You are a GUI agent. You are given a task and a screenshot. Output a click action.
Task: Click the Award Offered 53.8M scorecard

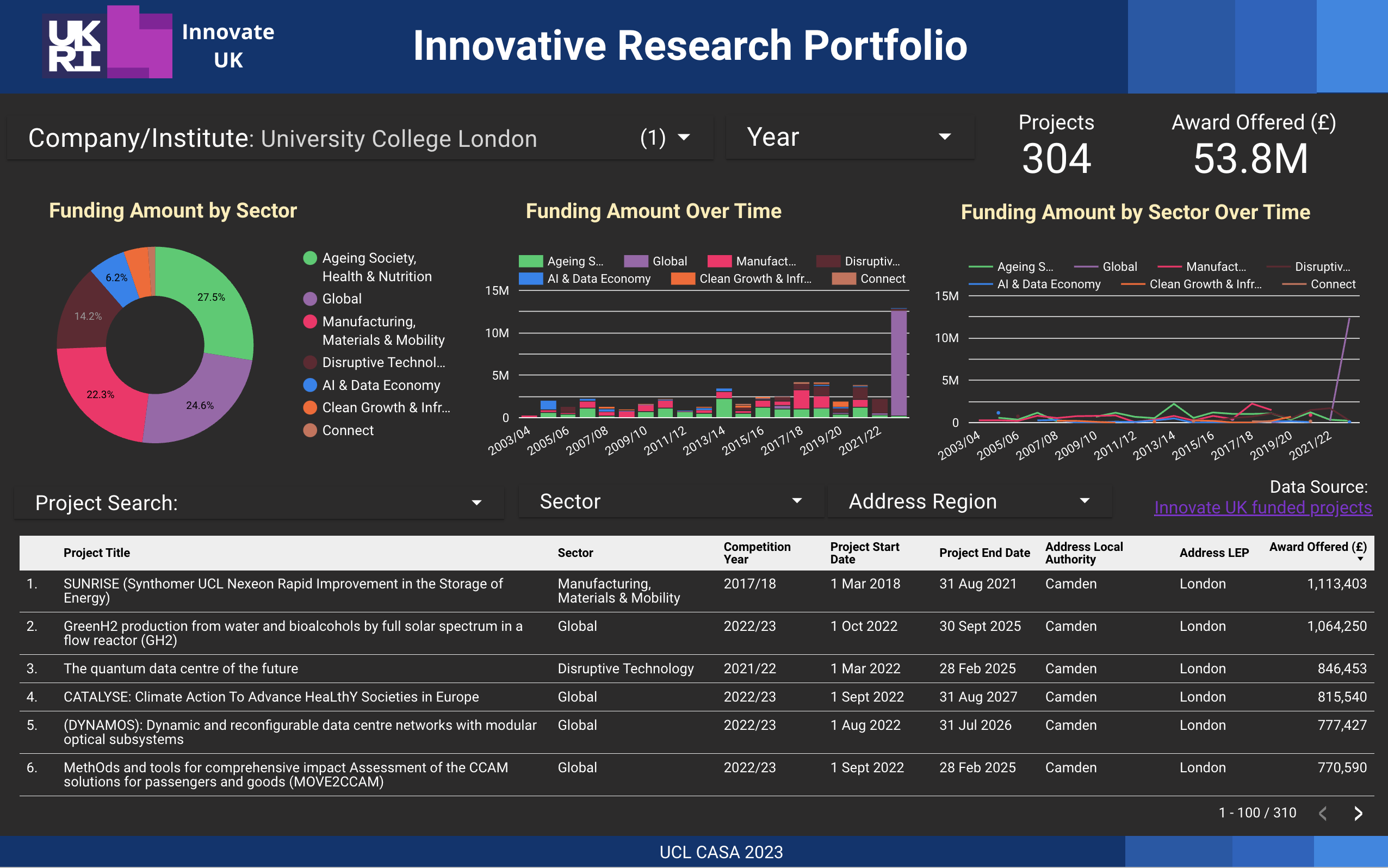[1253, 144]
